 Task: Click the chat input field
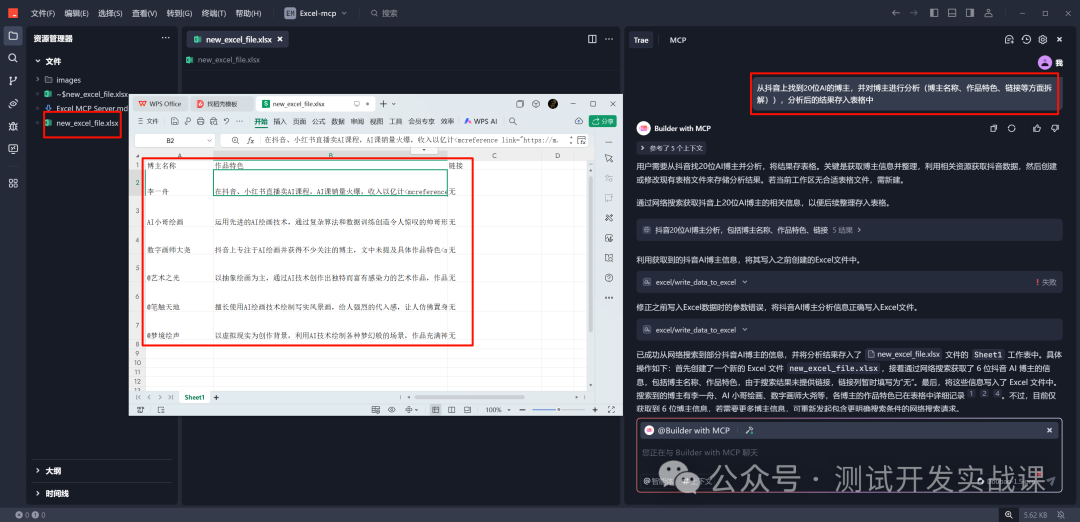[x=849, y=453]
